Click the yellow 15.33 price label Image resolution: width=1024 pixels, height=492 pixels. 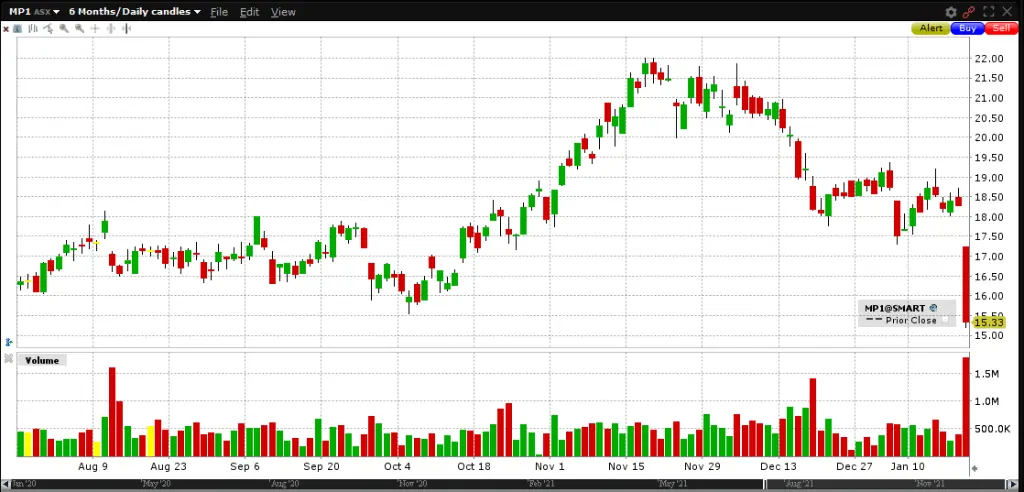pyautogui.click(x=988, y=322)
